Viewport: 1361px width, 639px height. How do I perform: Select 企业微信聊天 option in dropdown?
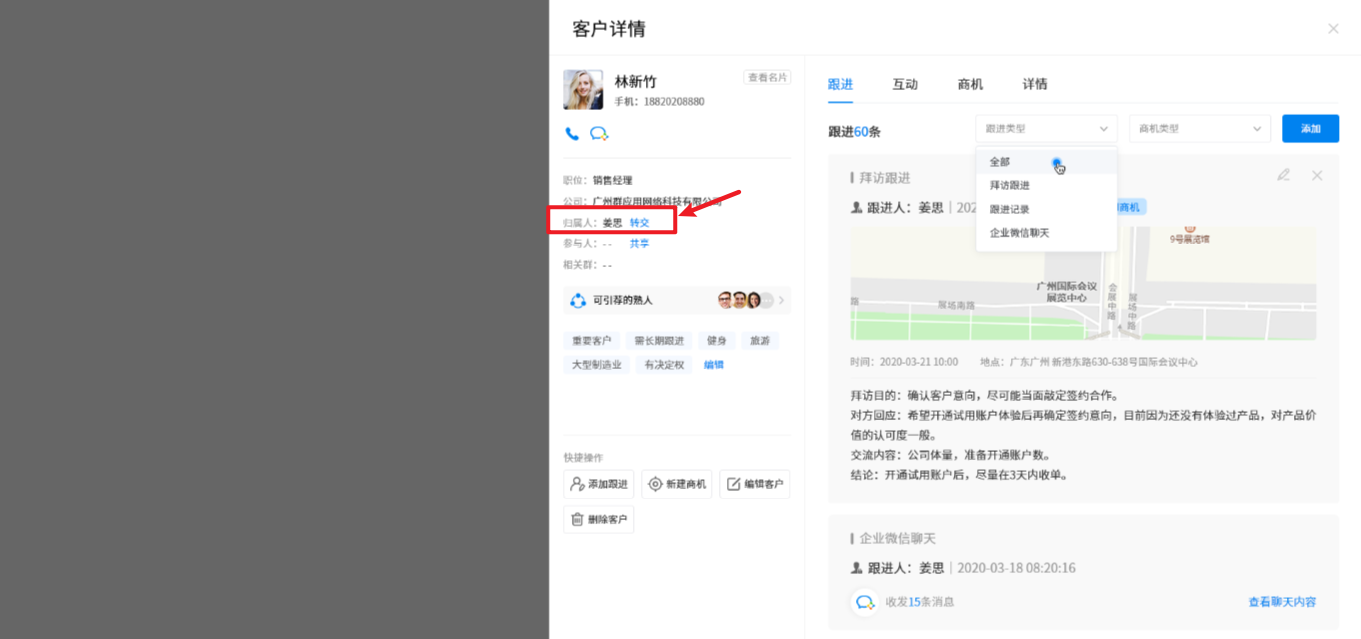coord(1019,233)
